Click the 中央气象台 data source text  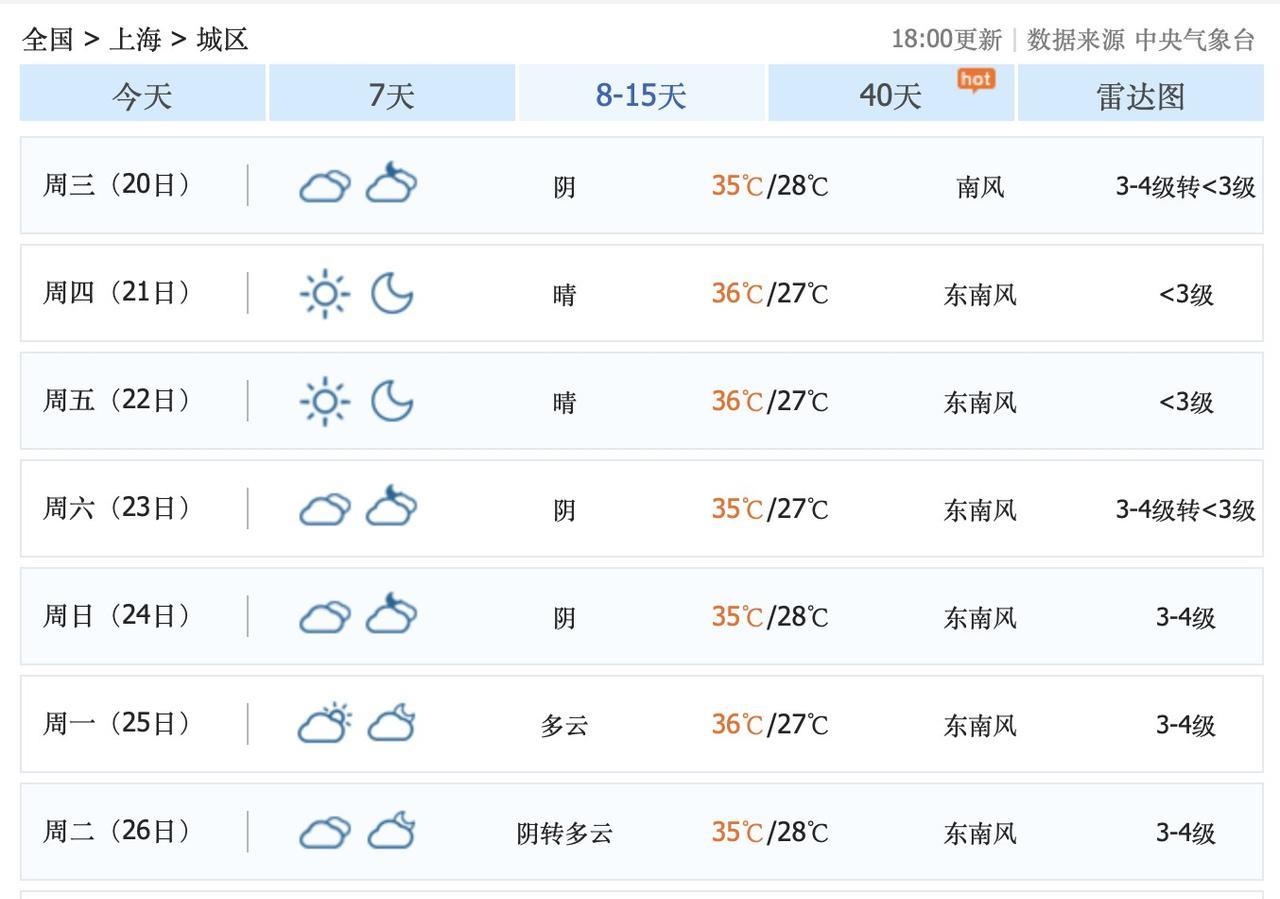(x=1194, y=40)
